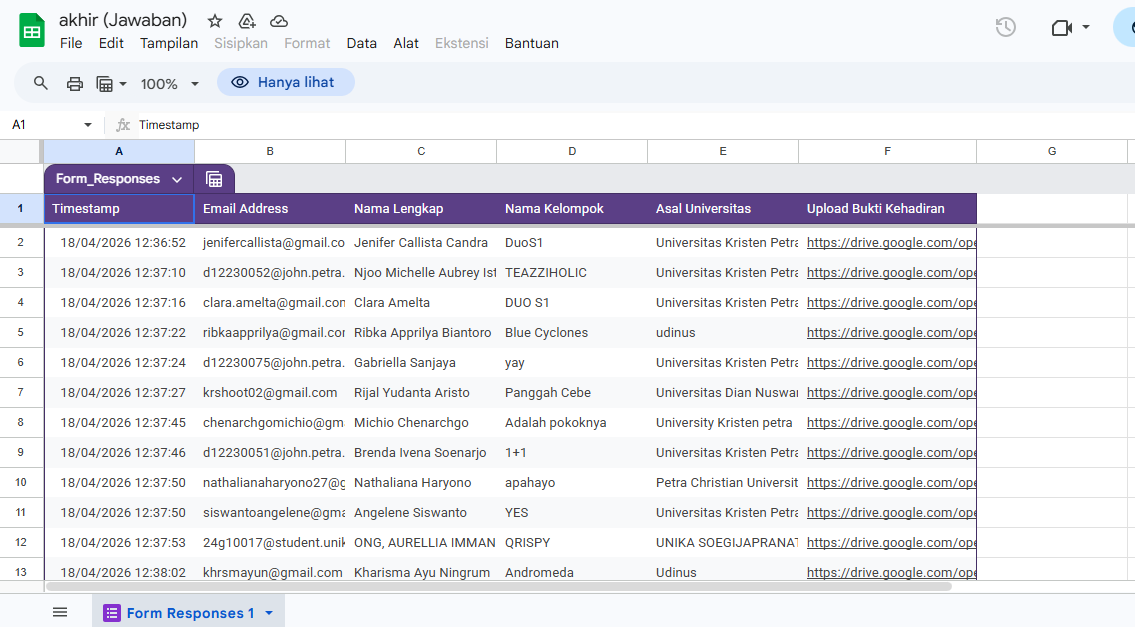Click the table calculator icon beside Form_Responses

[x=214, y=179]
